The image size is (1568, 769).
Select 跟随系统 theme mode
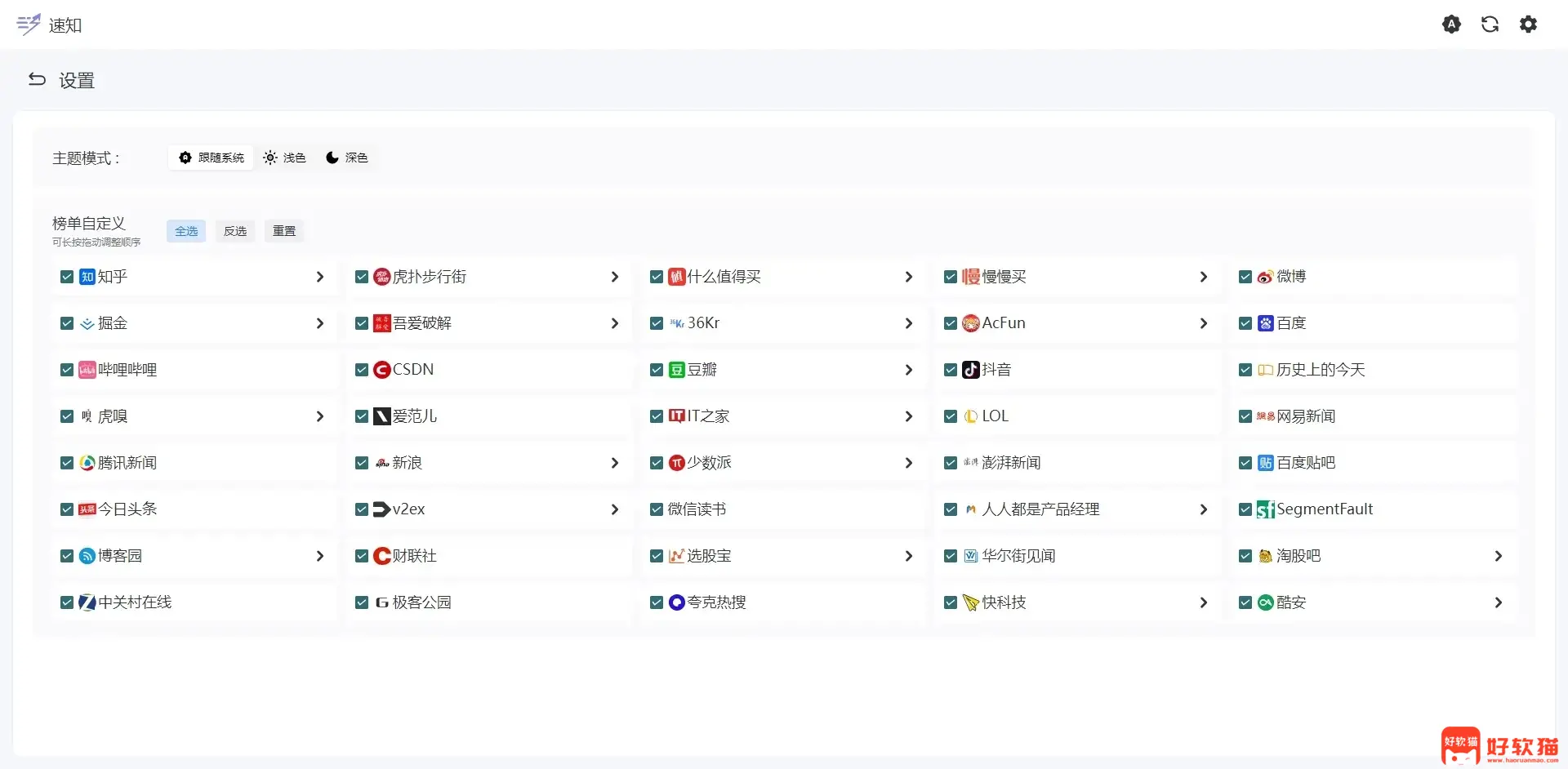212,158
